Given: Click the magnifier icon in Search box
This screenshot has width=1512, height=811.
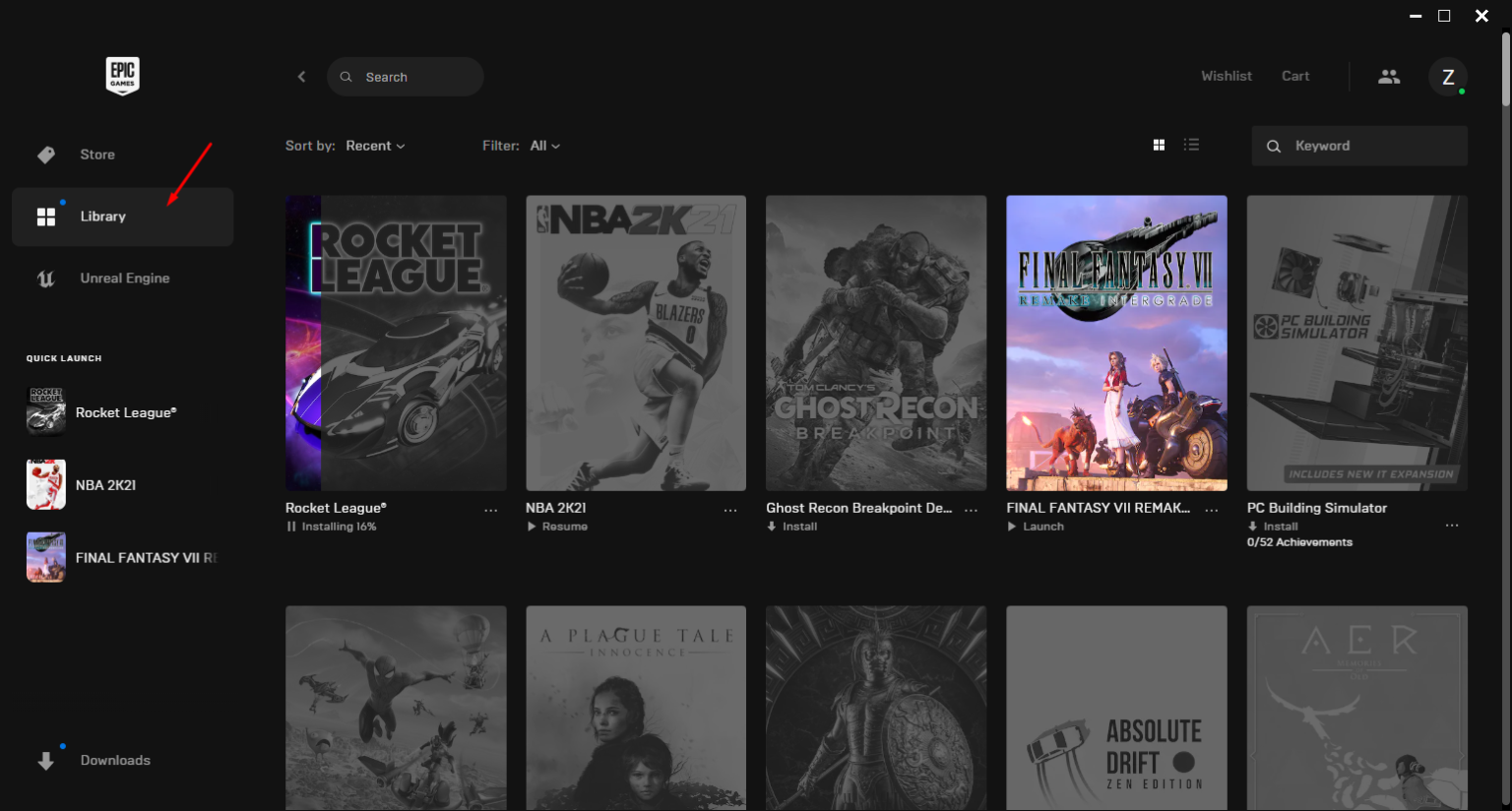Looking at the screenshot, I should (x=346, y=77).
